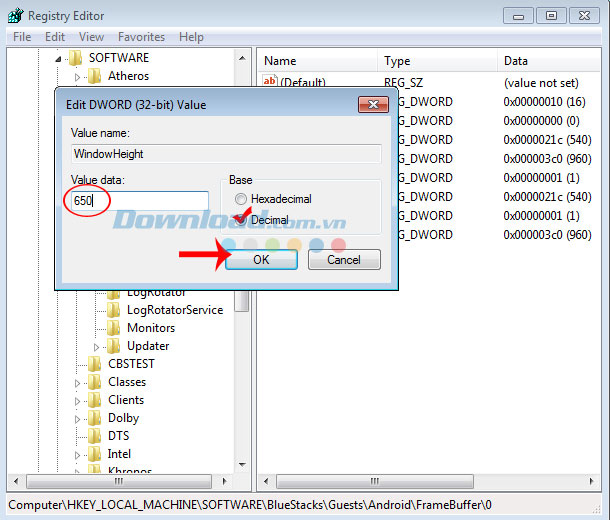Click the Registry Editor title bar icon

16,16
